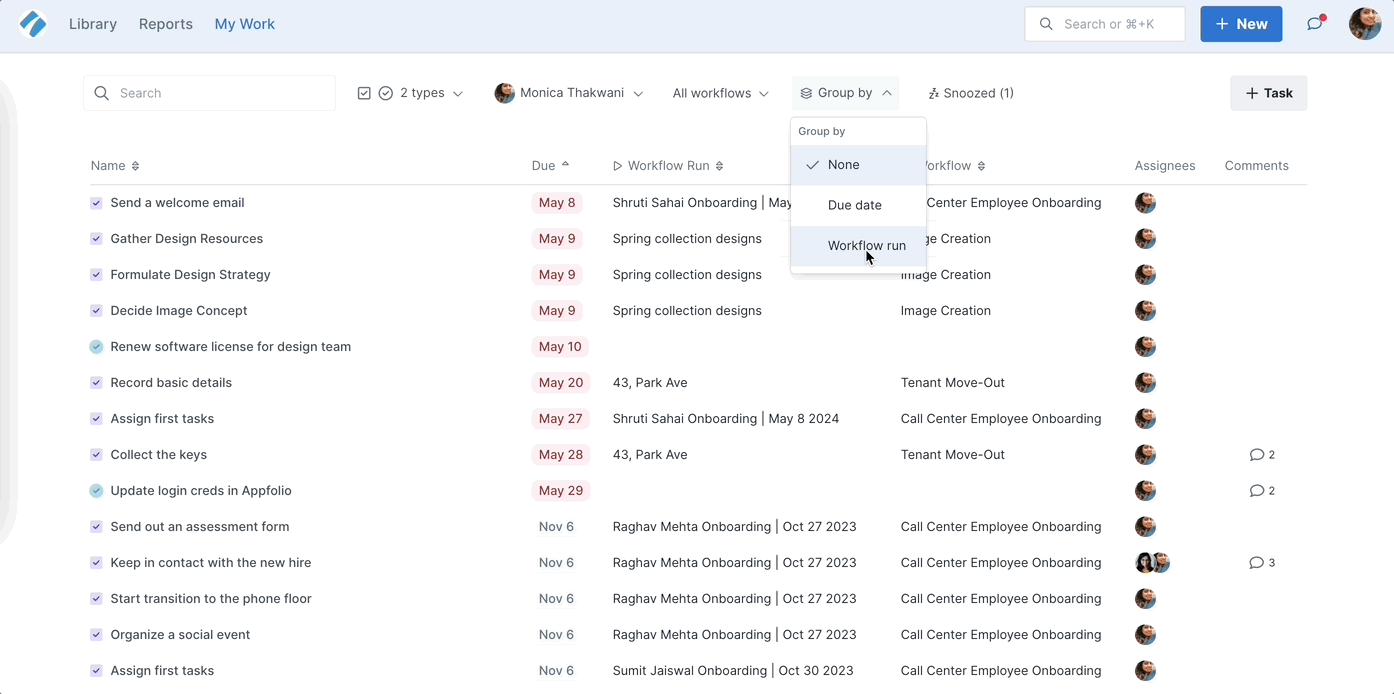Select Workflow run grouping option

[x=866, y=246]
